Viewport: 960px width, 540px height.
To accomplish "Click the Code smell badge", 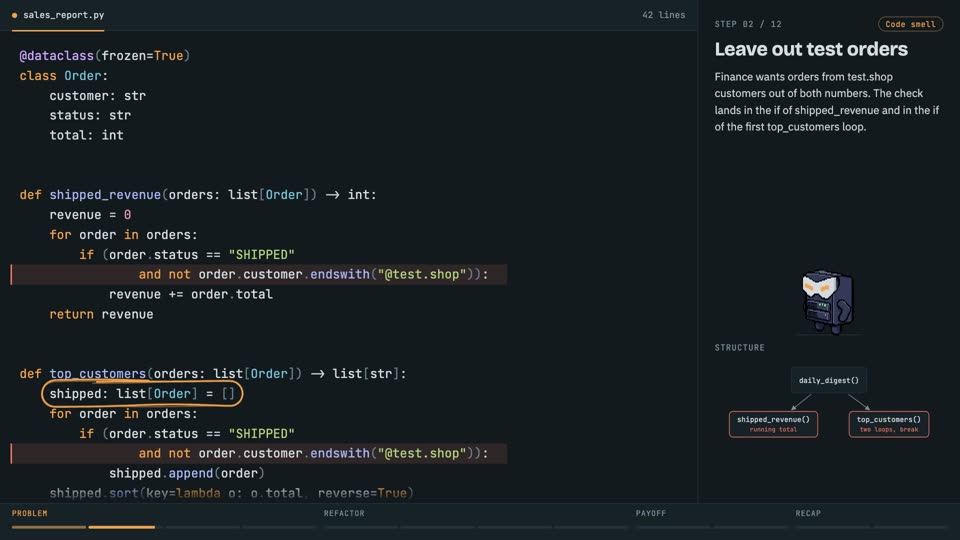I will [910, 24].
